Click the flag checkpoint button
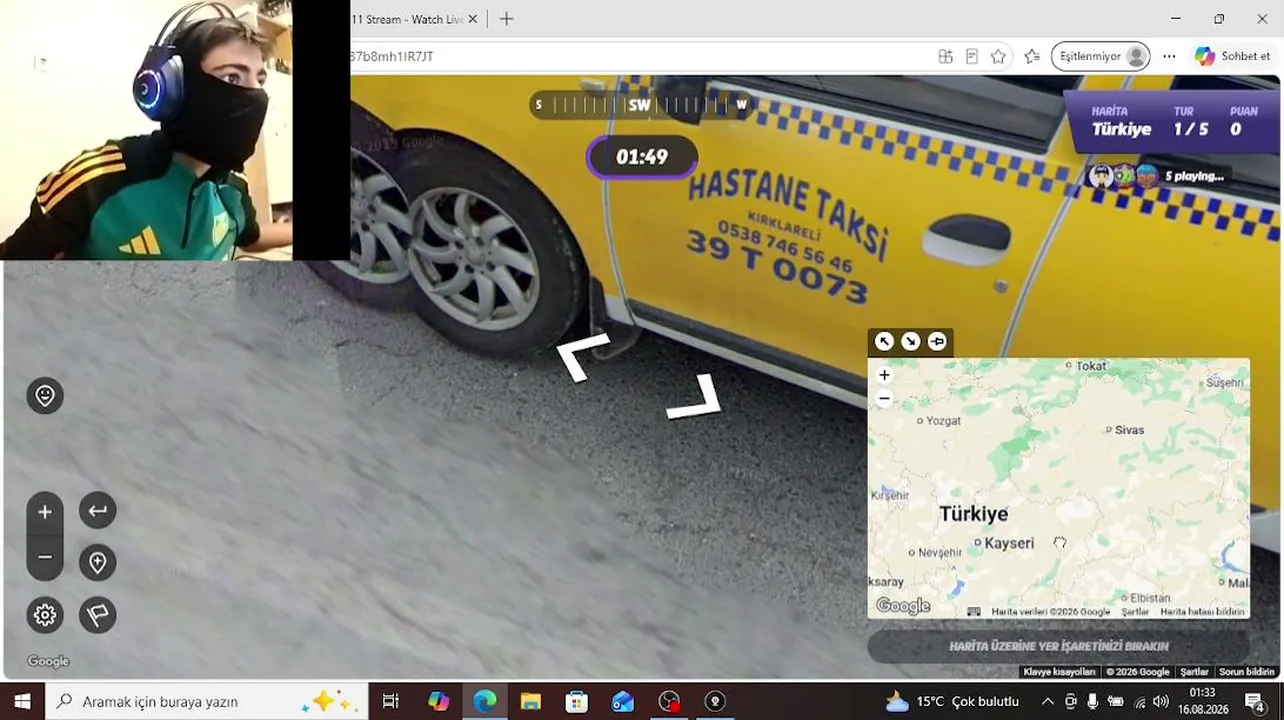 pyautogui.click(x=98, y=615)
